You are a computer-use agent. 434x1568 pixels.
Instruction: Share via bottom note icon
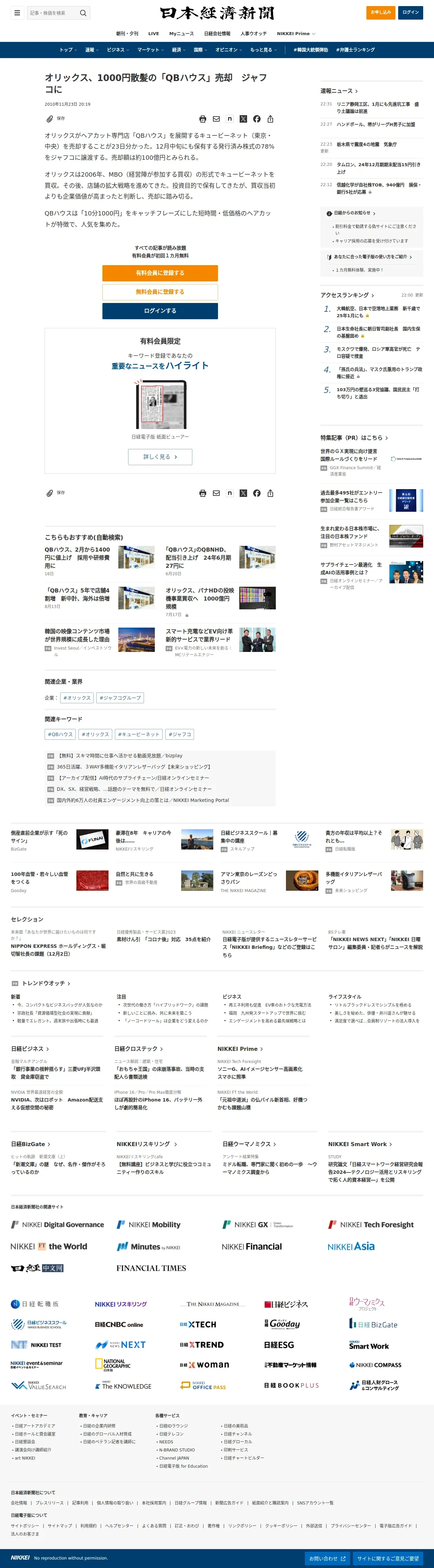pyautogui.click(x=230, y=493)
